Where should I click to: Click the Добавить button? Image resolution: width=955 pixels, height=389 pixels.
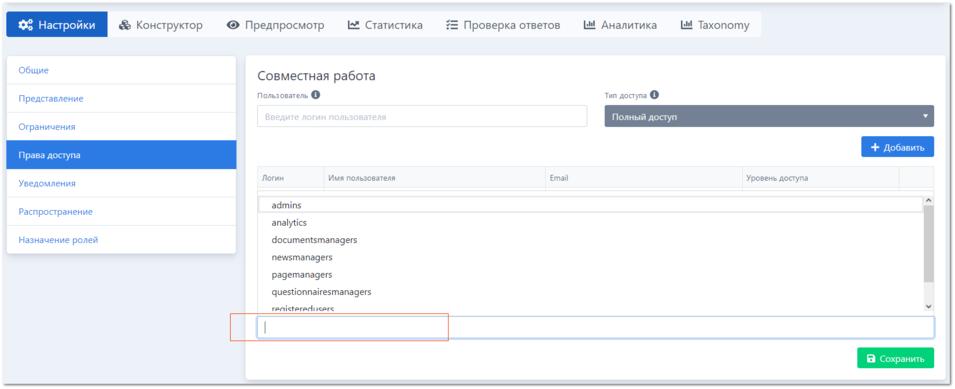click(897, 147)
